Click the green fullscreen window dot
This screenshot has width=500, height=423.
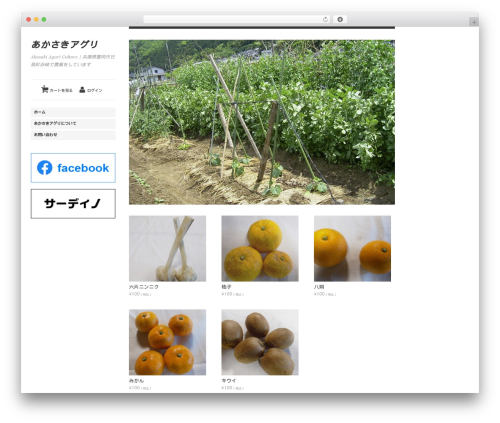[x=44, y=19]
